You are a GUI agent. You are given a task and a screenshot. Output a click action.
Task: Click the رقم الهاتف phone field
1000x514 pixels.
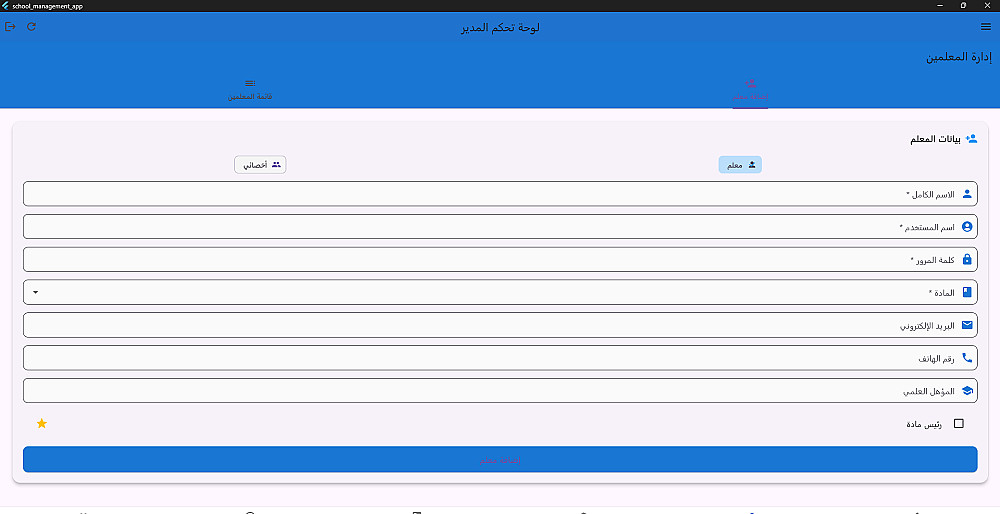coord(500,358)
